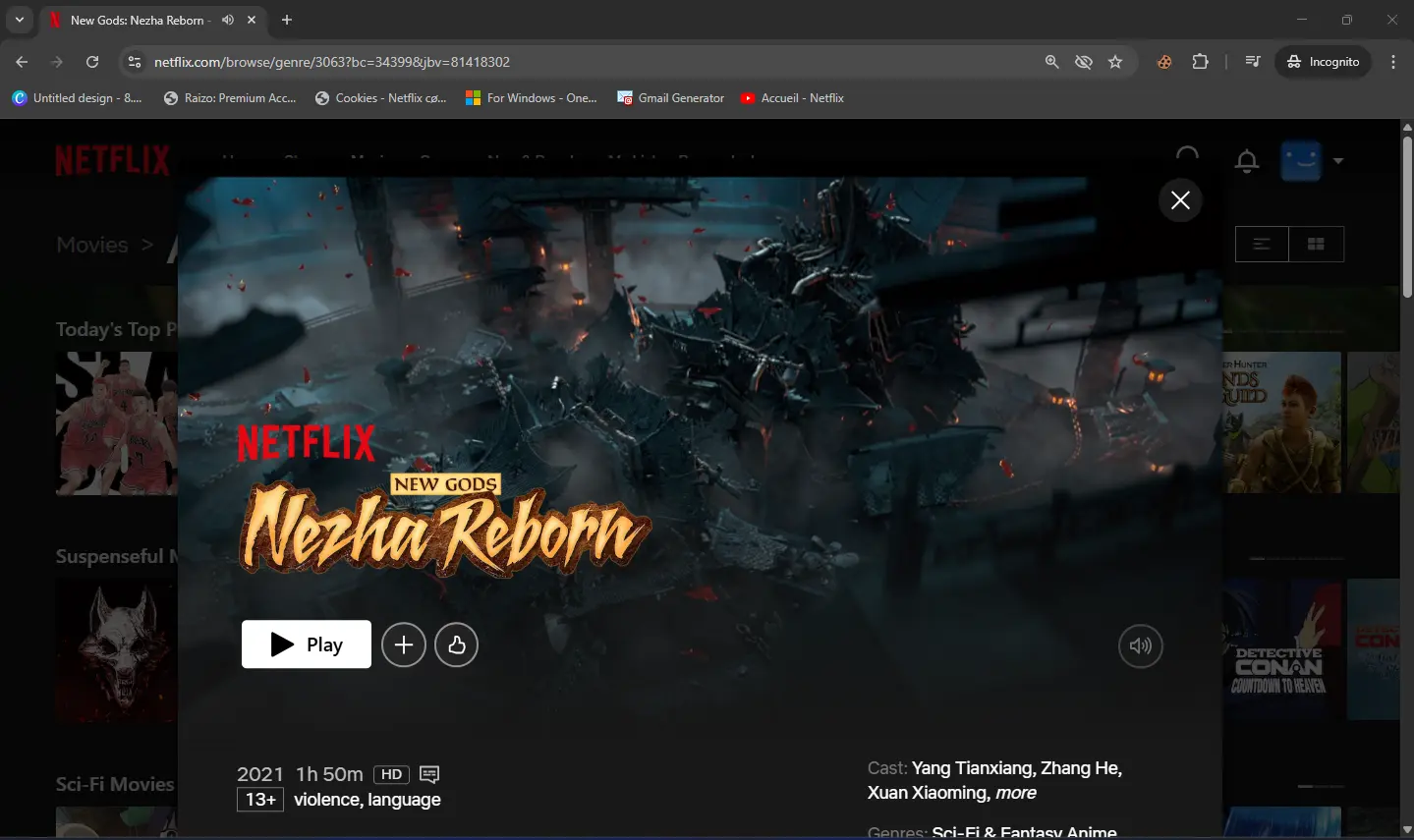Open a new browser tab

click(287, 20)
